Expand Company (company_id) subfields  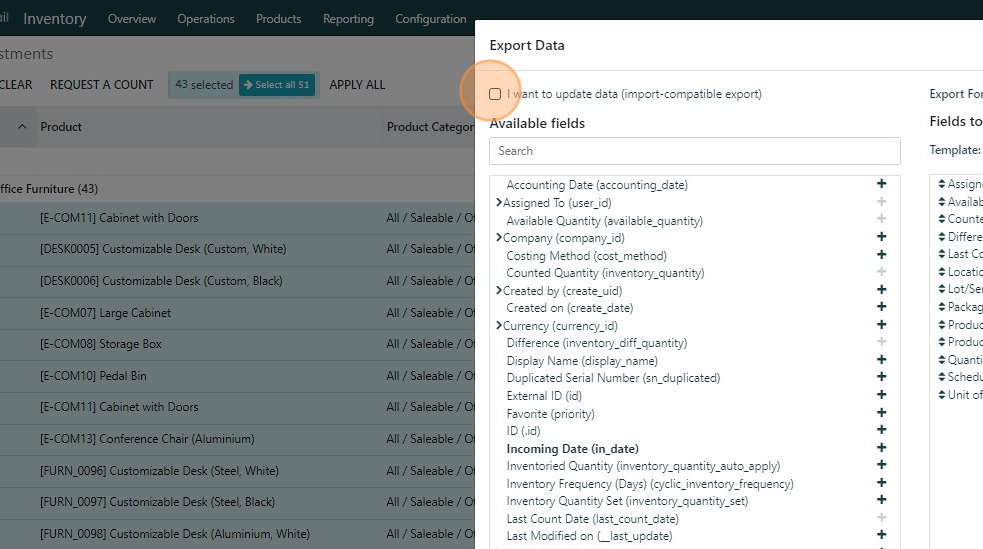pos(499,238)
